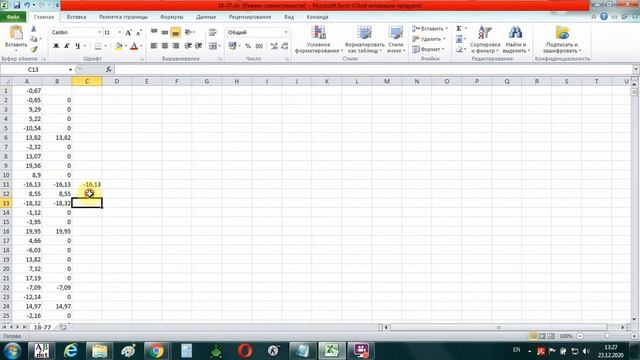Decrease decimal places icon
640x360 pixels.
pyautogui.click(x=284, y=46)
